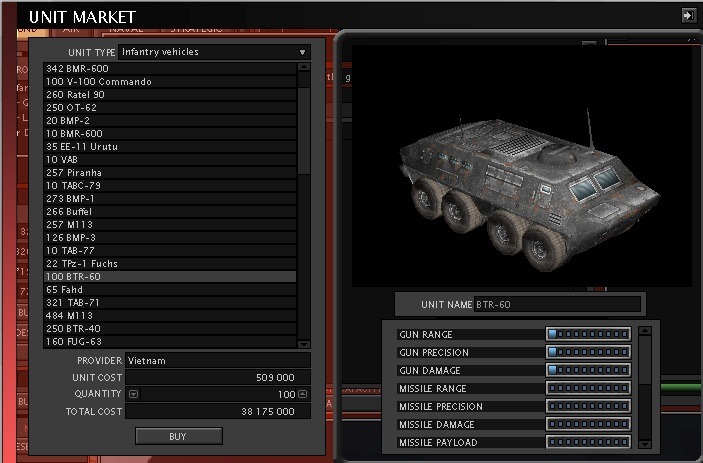Choose 257 Piranha unit entry

tap(170, 173)
